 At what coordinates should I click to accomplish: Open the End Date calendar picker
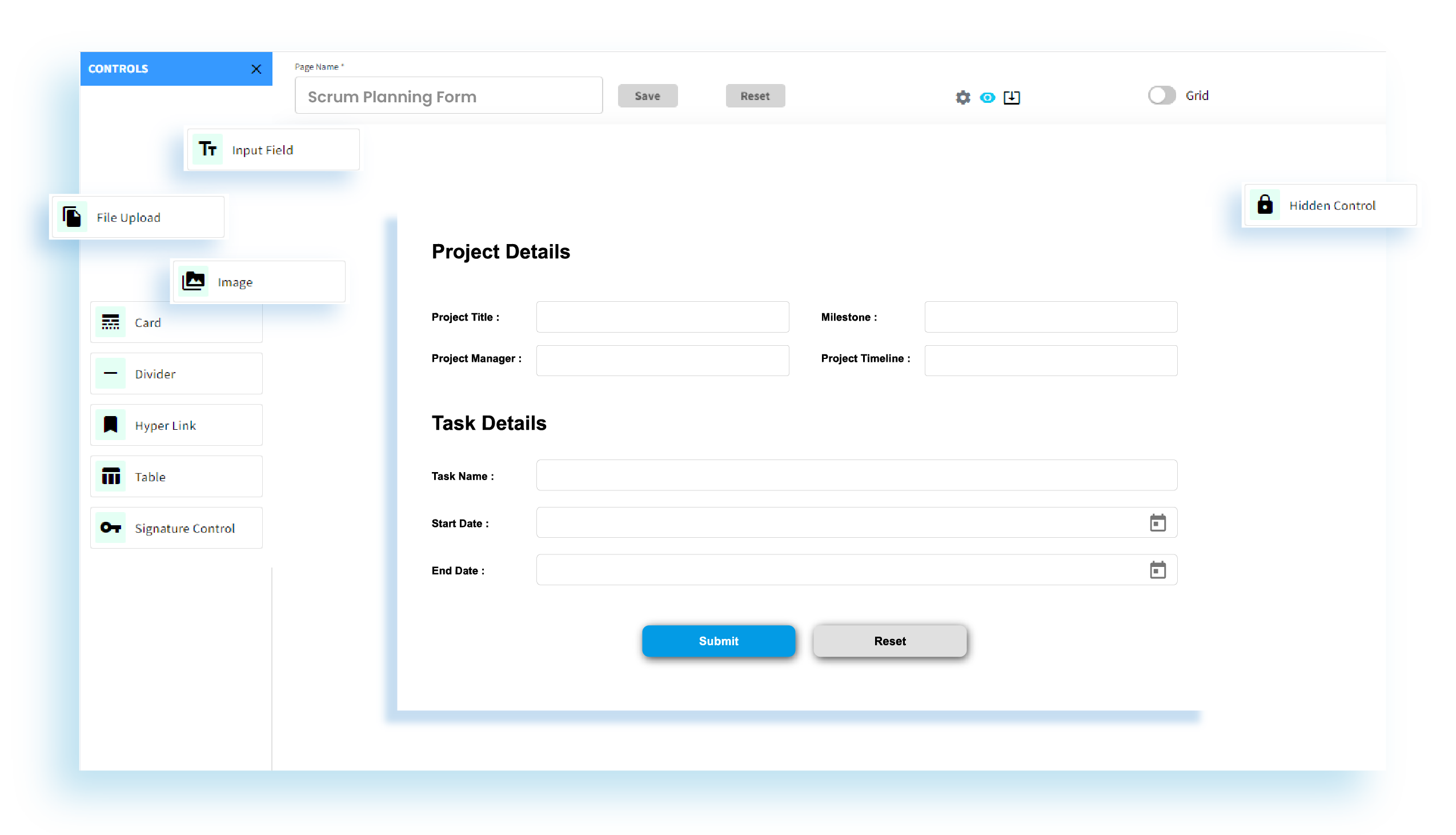point(1158,569)
